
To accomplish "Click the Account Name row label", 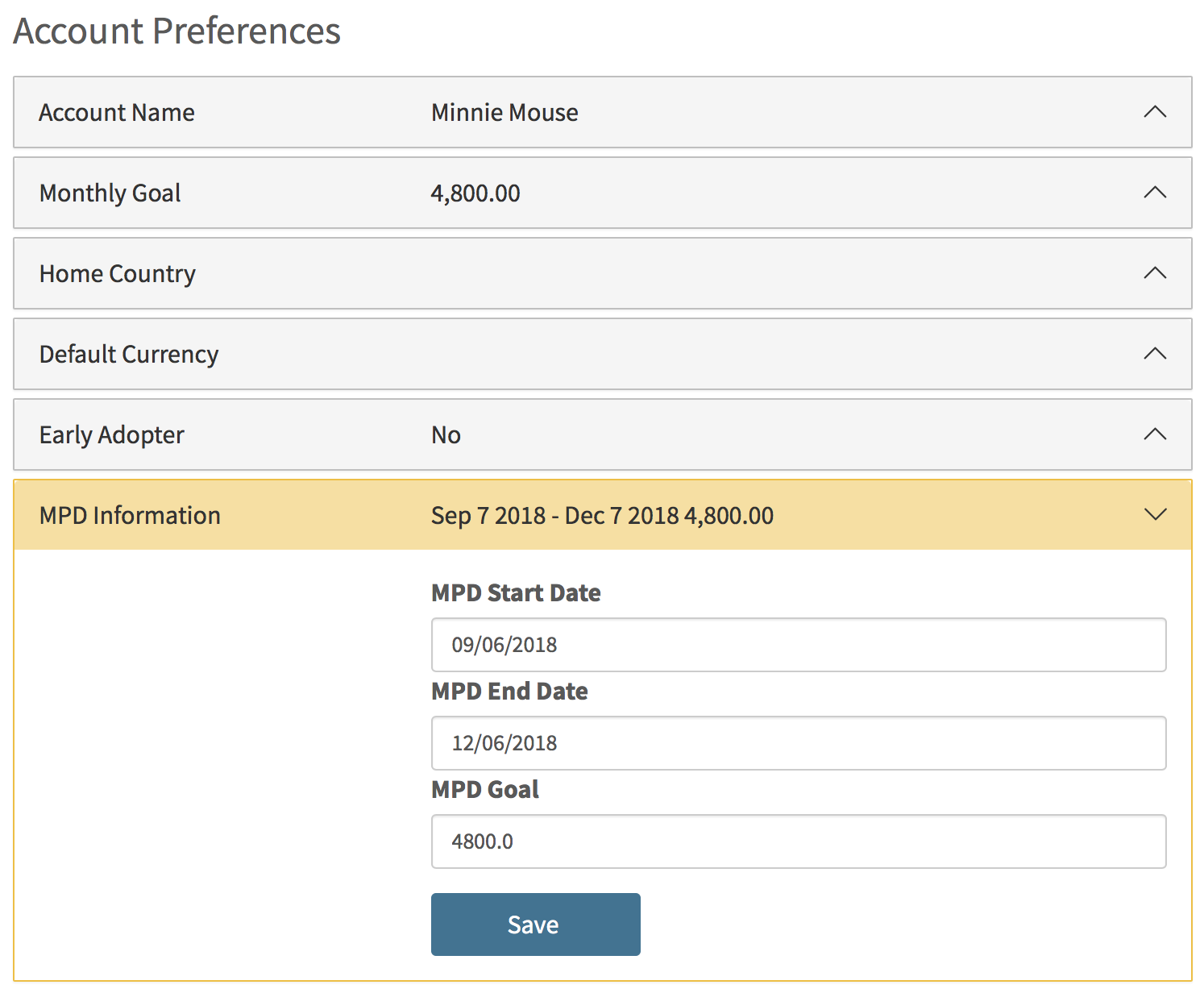I will pos(117,112).
